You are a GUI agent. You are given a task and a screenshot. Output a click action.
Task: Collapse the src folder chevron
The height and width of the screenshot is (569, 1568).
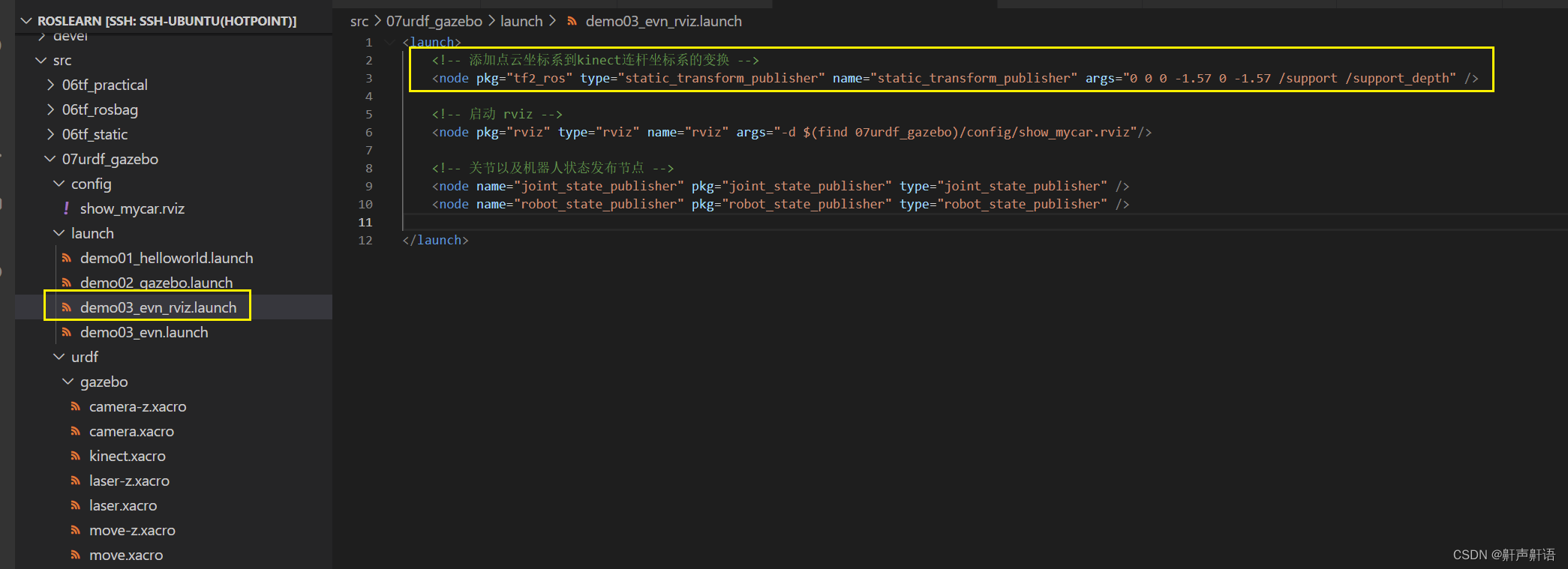pyautogui.click(x=41, y=60)
